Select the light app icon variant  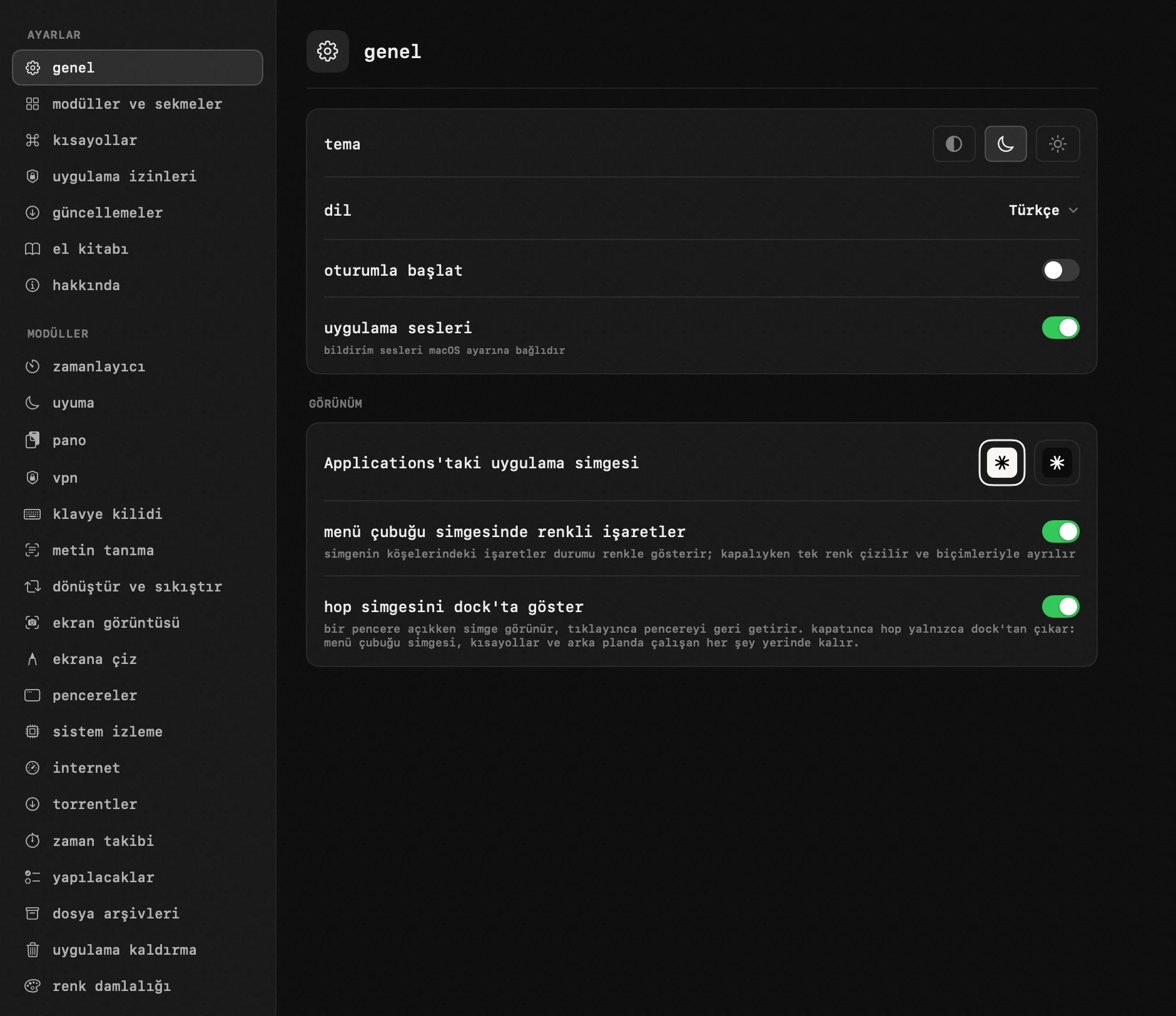(x=1002, y=463)
